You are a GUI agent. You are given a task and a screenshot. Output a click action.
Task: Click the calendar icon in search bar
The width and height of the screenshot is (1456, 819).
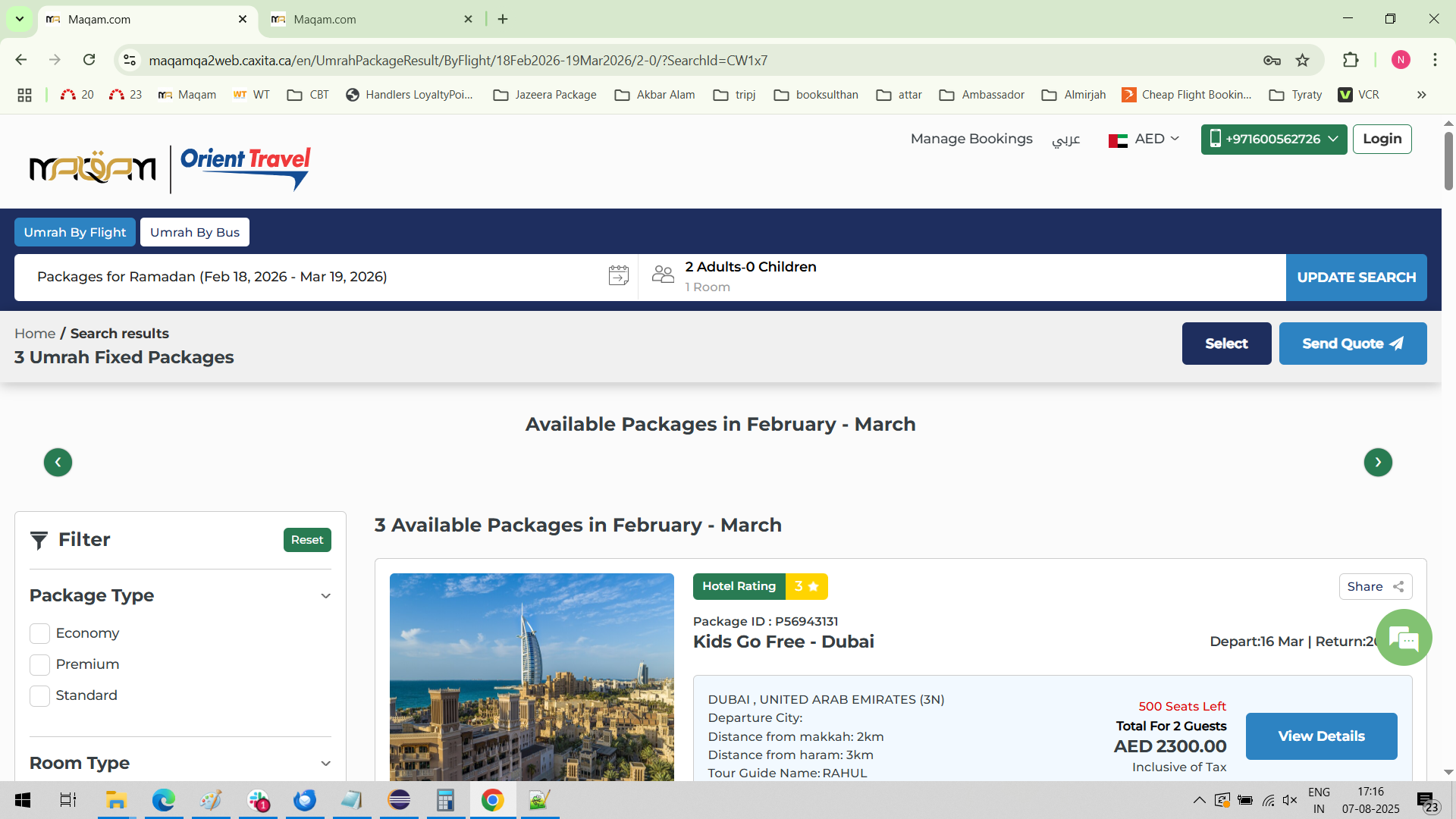(618, 275)
